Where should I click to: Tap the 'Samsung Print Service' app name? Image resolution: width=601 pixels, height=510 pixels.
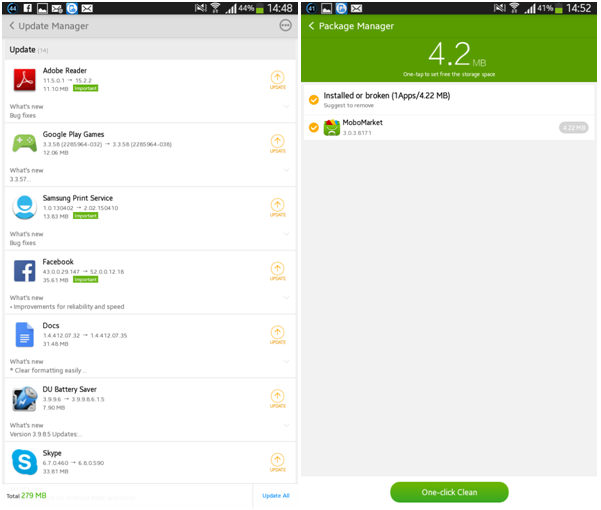pyautogui.click(x=77, y=198)
